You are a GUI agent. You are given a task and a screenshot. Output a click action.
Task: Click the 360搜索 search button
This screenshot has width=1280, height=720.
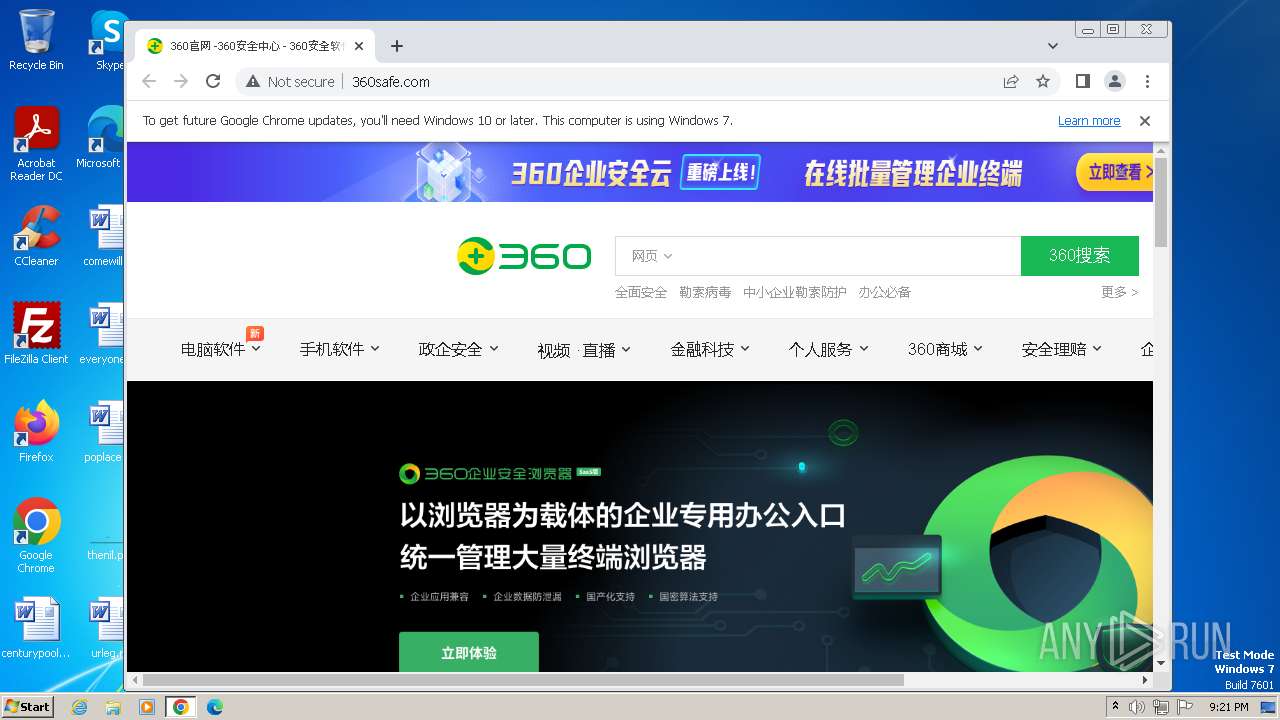1079,256
